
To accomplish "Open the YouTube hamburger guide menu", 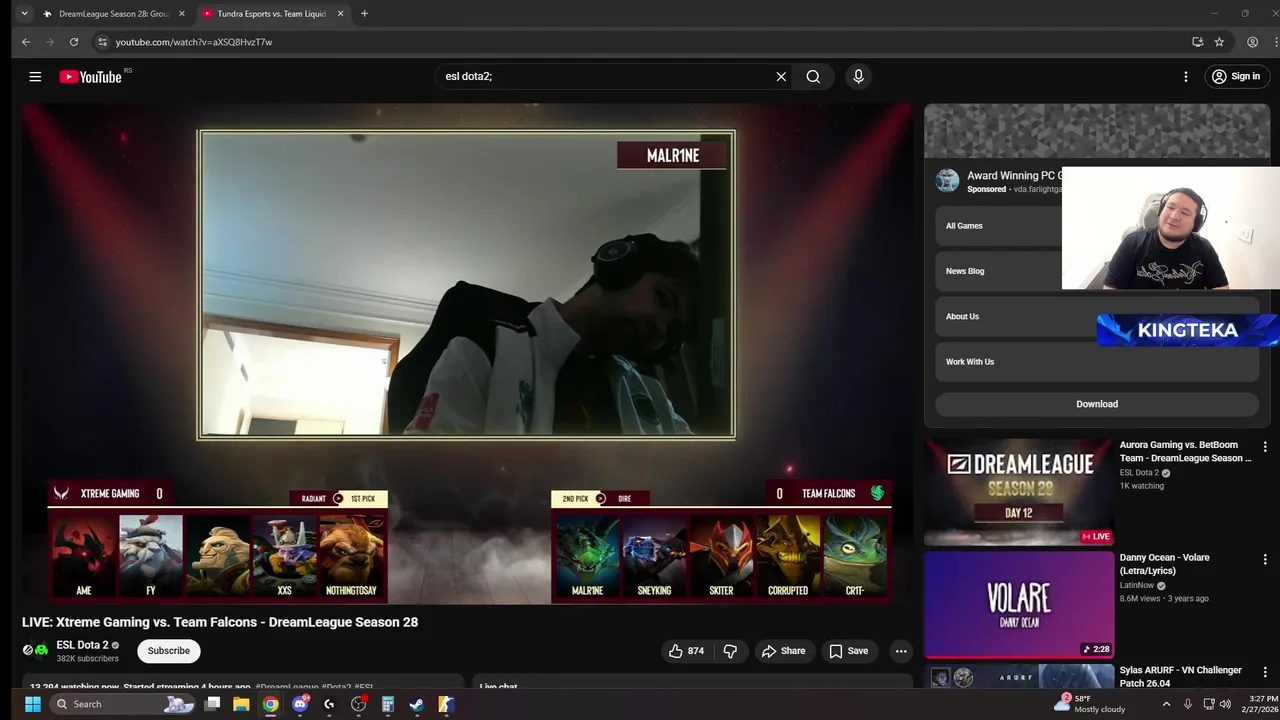I will (x=35, y=77).
